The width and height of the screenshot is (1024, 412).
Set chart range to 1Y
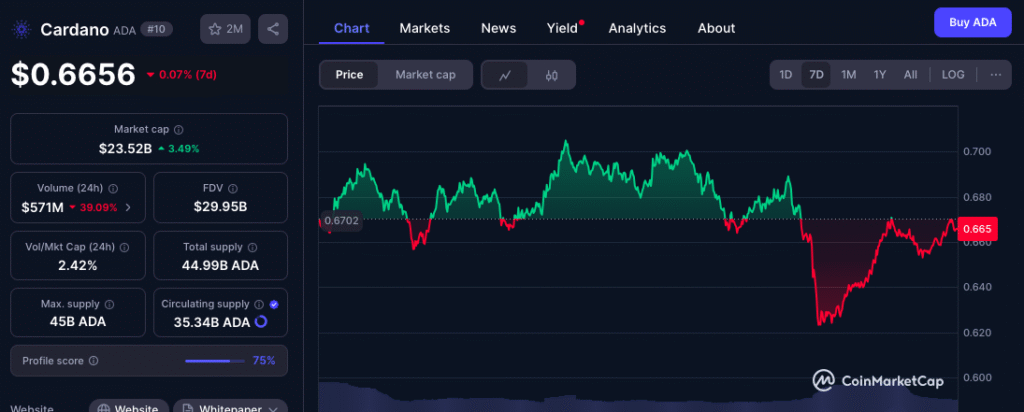click(x=880, y=74)
